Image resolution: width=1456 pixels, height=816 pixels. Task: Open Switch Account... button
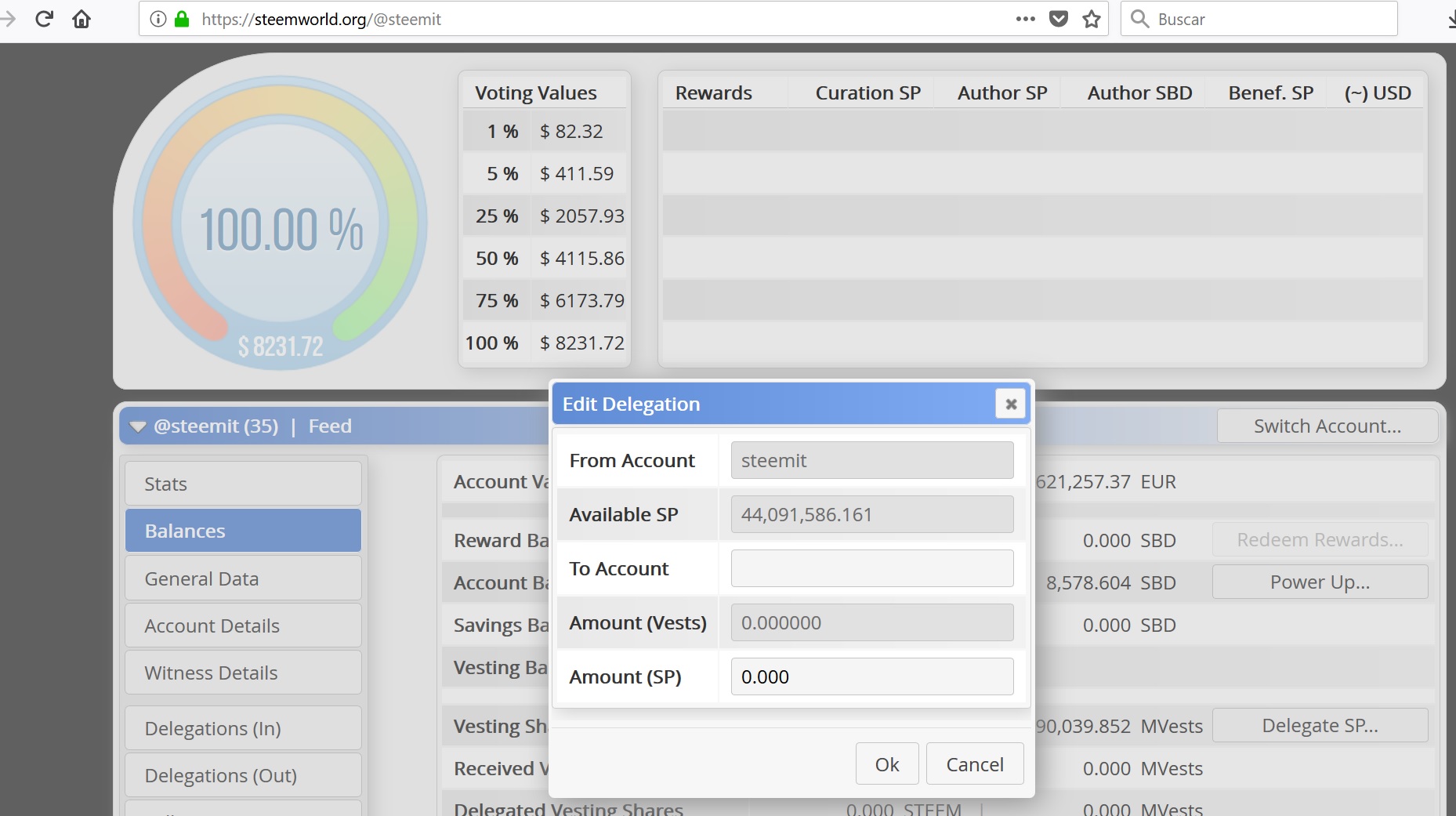coord(1327,426)
